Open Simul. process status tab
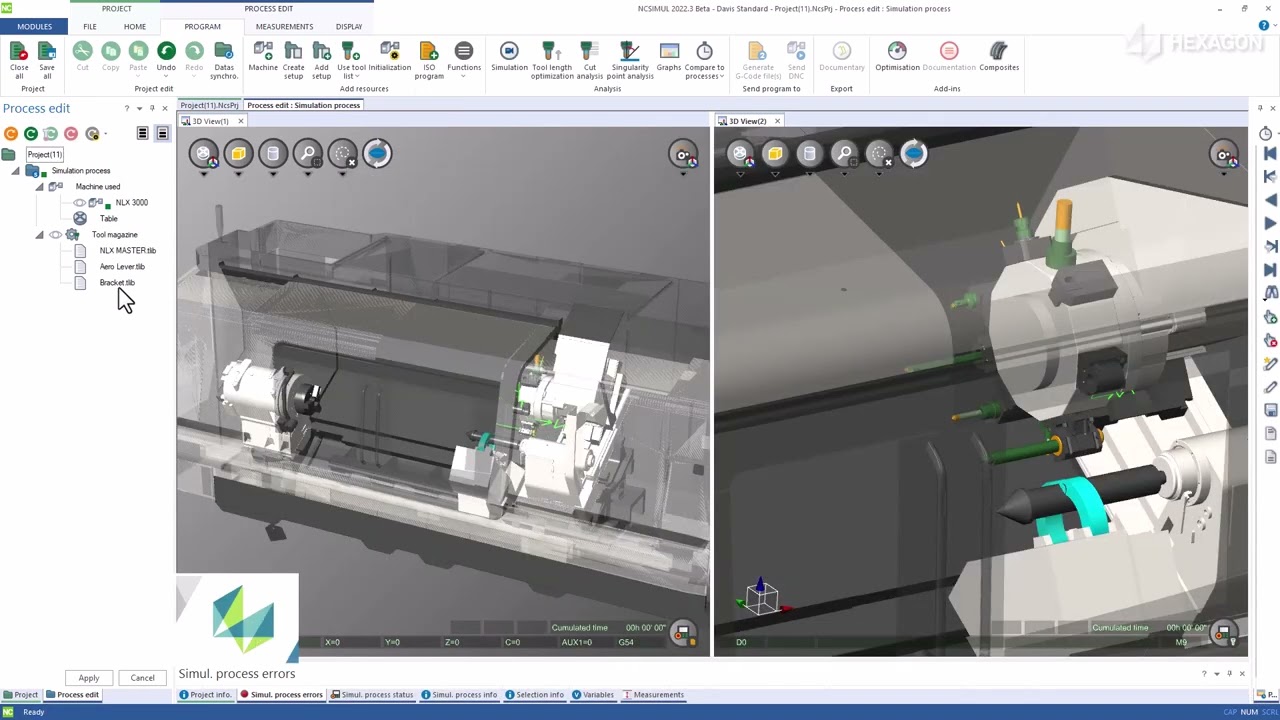Viewport: 1280px width, 720px height. pyautogui.click(x=371, y=695)
